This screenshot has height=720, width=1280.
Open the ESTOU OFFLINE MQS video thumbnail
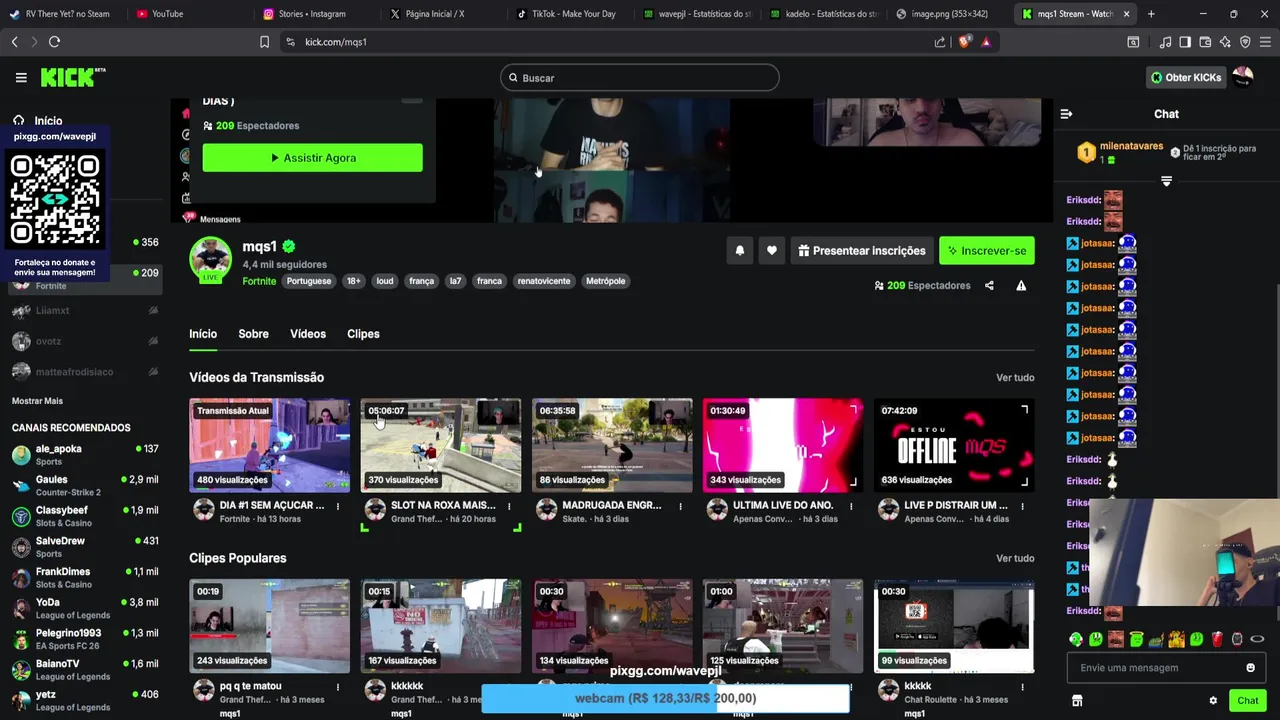(954, 445)
